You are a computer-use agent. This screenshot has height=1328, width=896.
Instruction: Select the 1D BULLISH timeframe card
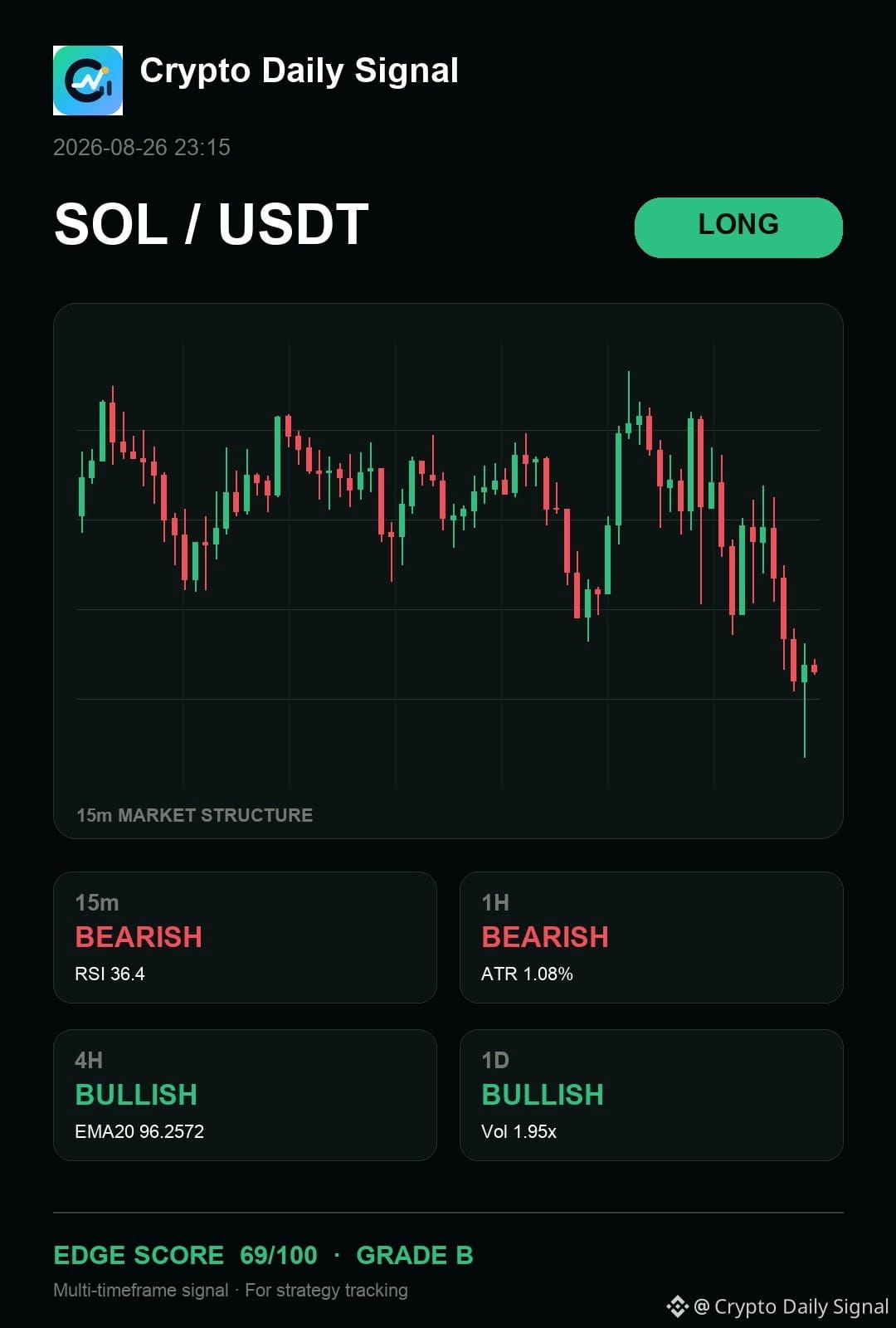(651, 1095)
